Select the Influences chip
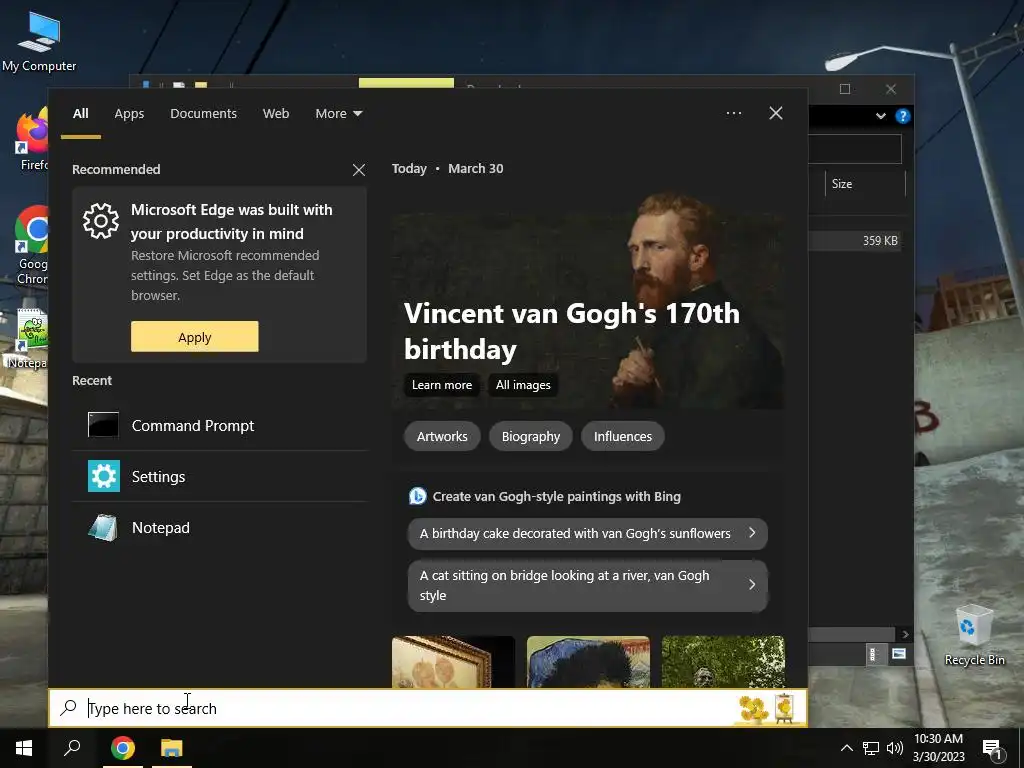The image size is (1024, 768). coord(622,436)
